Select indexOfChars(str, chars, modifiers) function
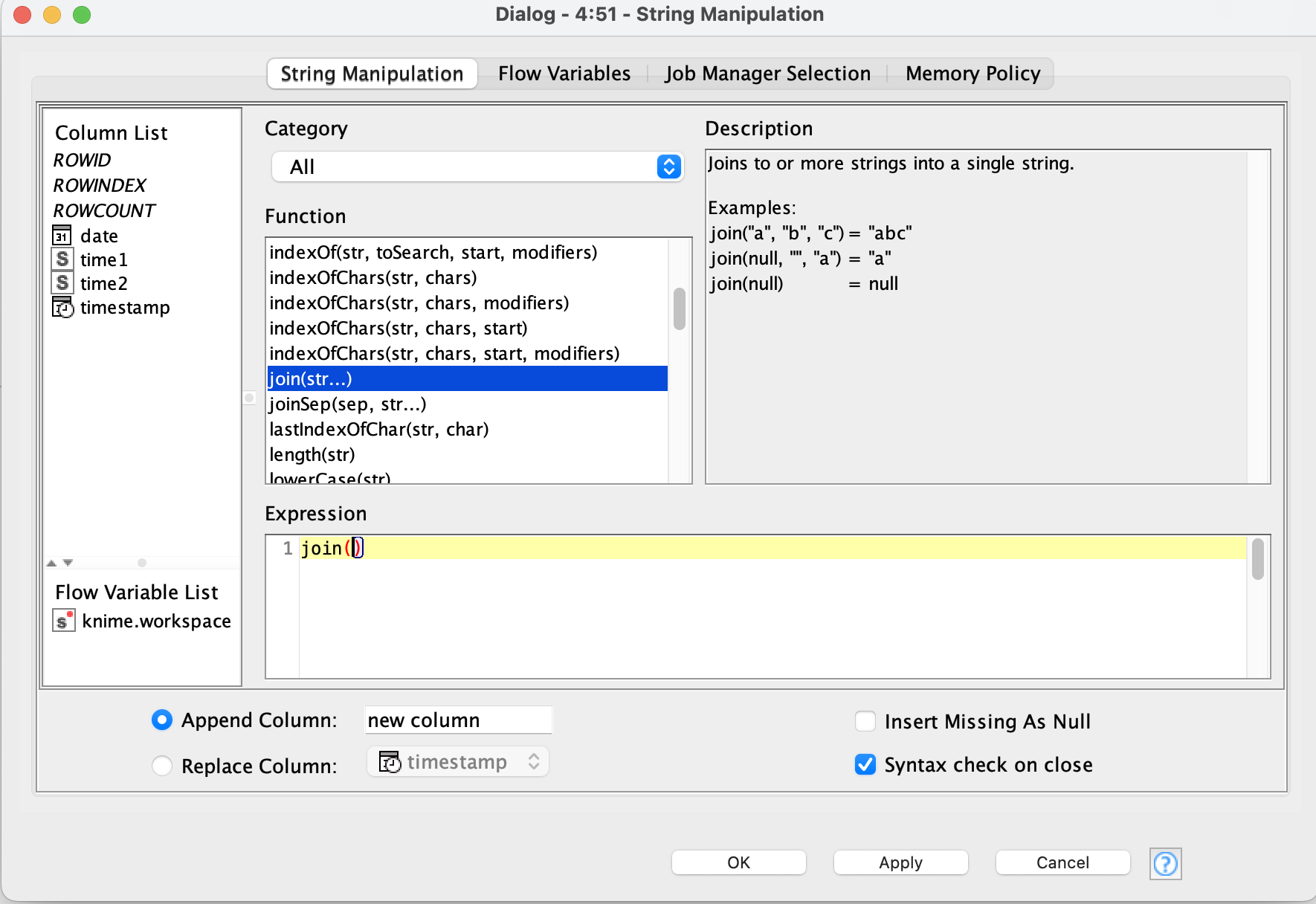The image size is (1316, 904). coord(467,303)
